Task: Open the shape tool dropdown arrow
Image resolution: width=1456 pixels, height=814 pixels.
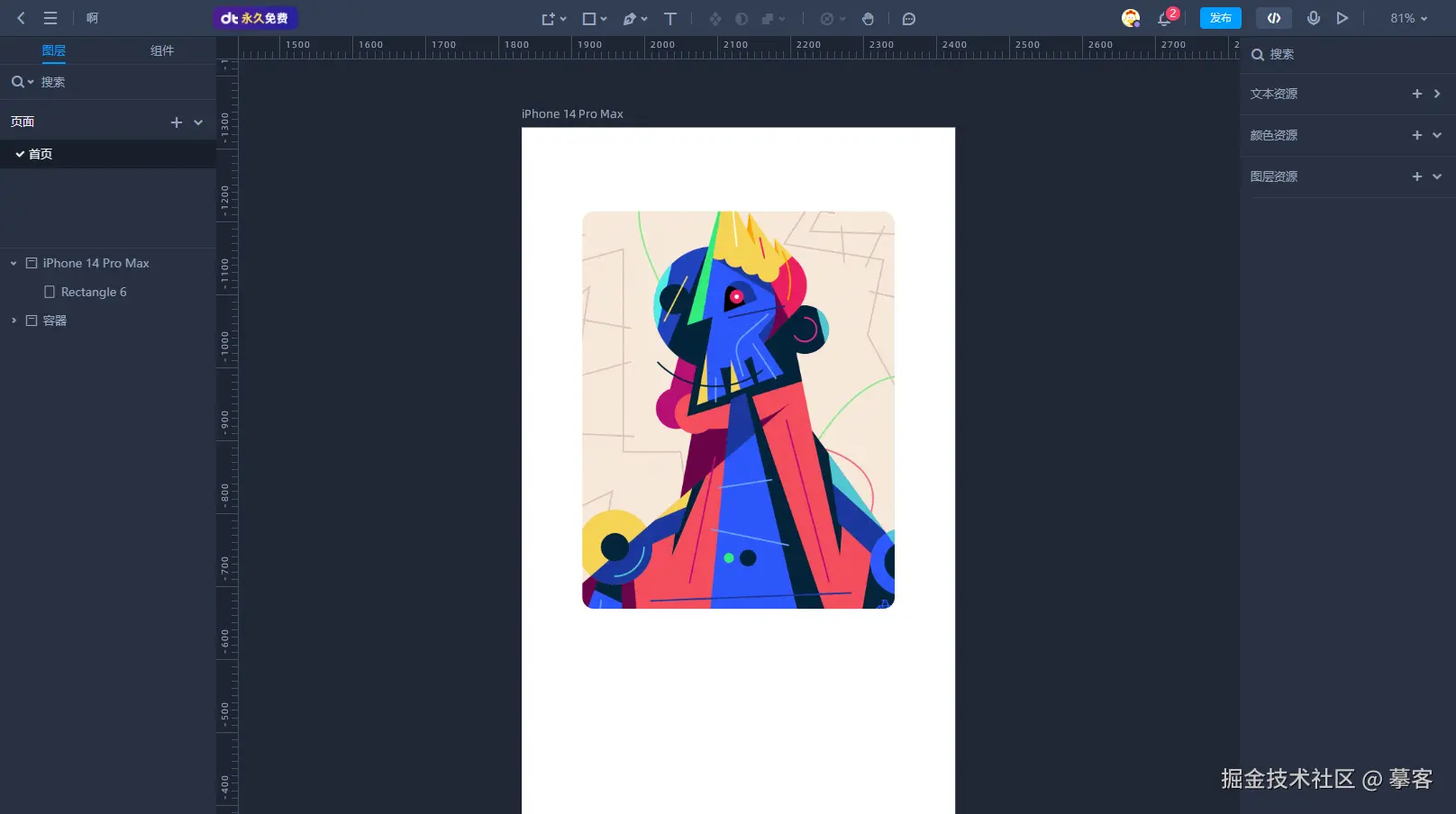Action: tap(604, 19)
